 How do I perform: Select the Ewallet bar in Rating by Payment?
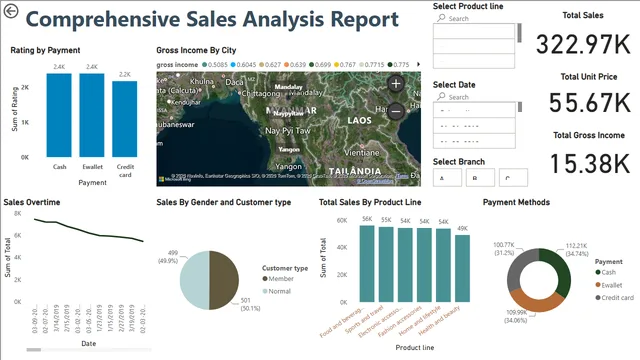(x=92, y=115)
